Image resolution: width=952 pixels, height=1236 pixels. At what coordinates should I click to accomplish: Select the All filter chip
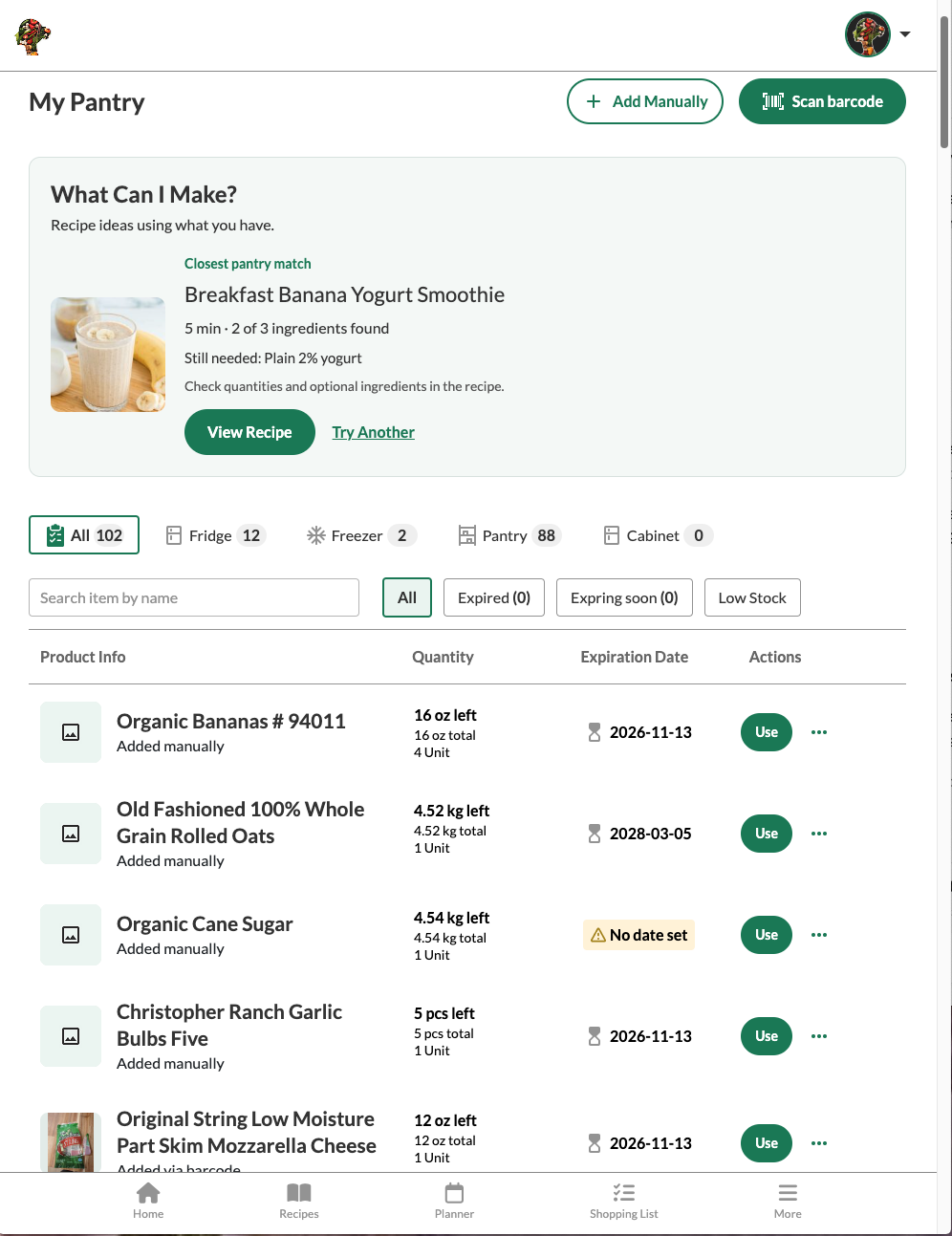coord(407,597)
